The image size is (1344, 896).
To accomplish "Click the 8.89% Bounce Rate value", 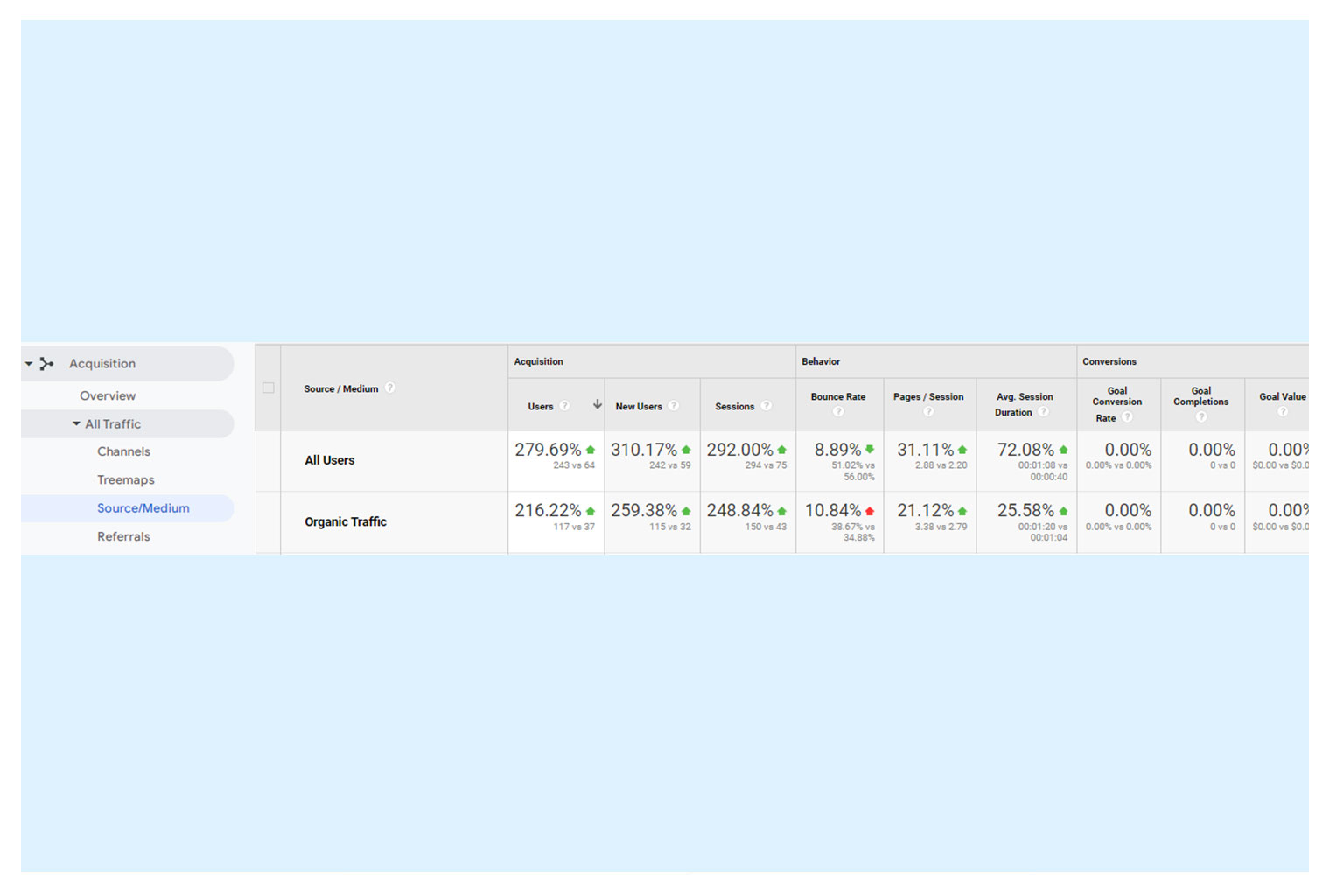I will tap(837, 450).
